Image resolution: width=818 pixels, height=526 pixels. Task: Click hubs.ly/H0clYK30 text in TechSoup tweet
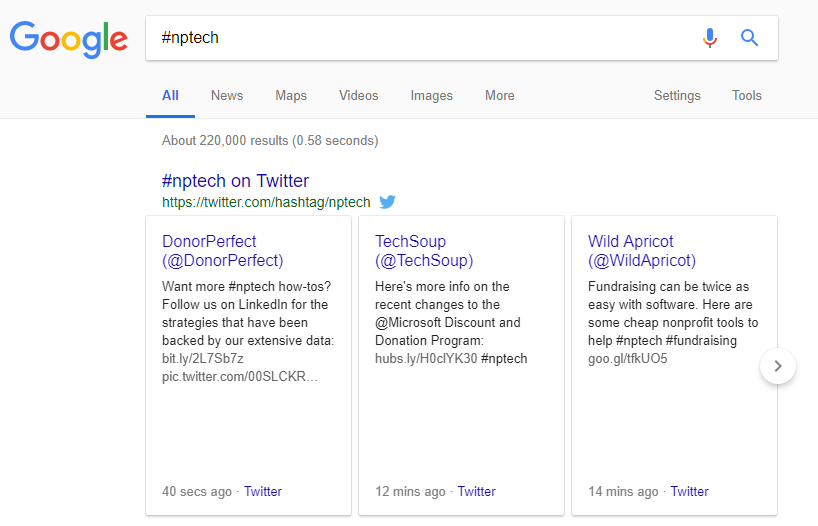tap(426, 358)
